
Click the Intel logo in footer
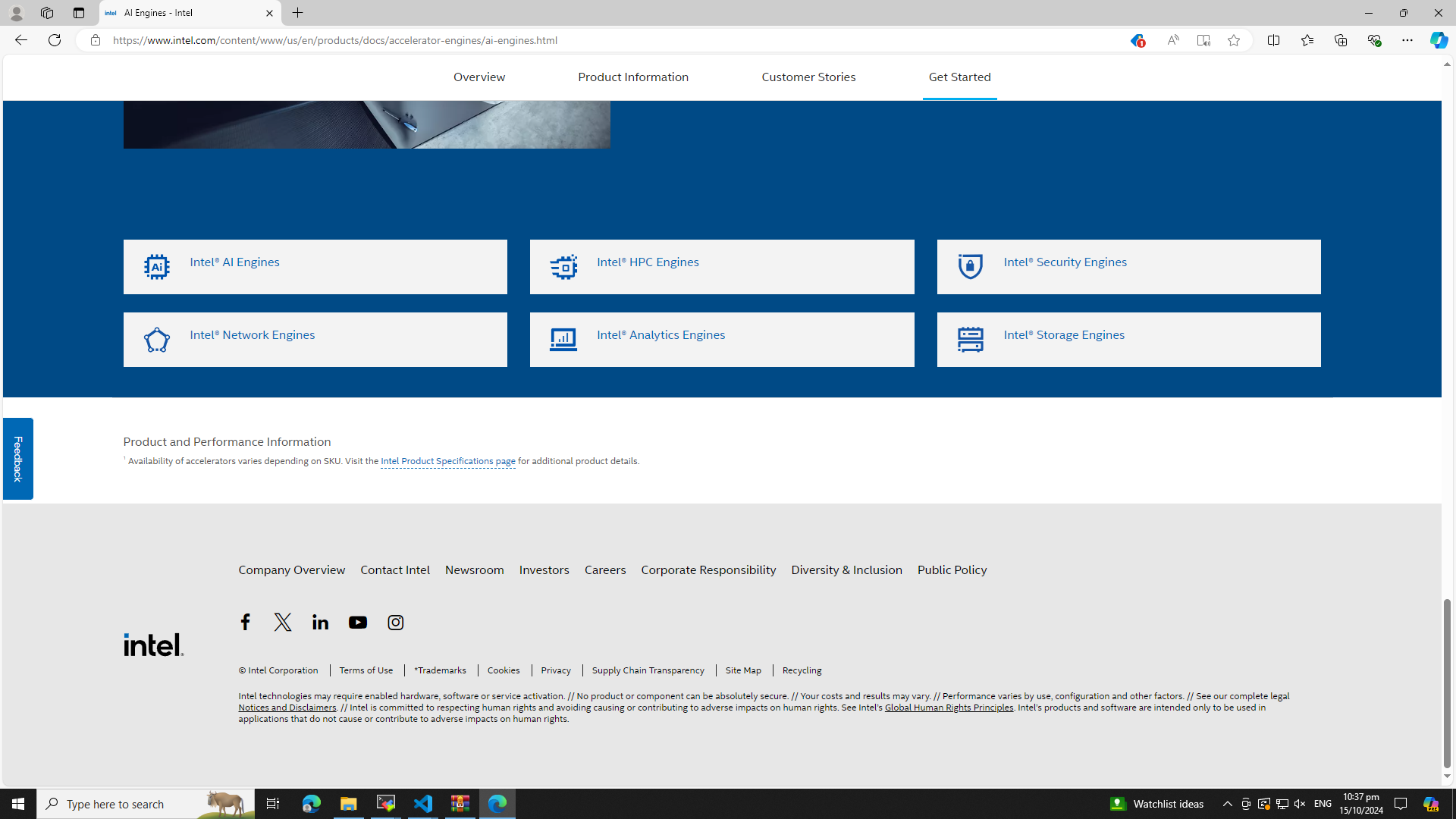(153, 644)
